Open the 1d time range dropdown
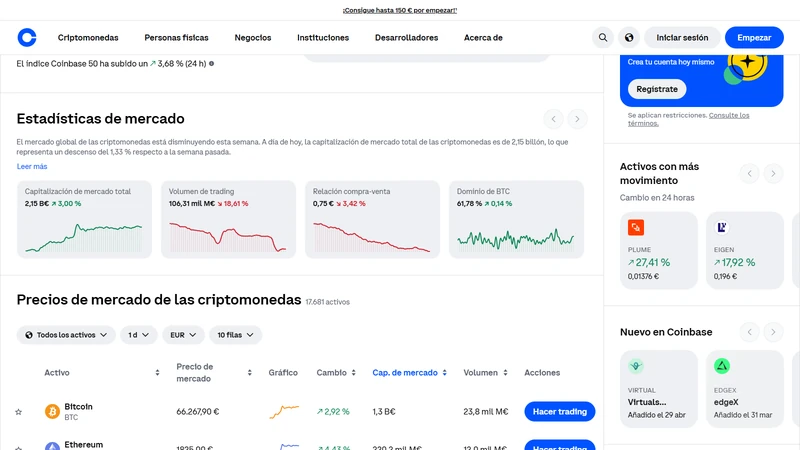 pyautogui.click(x=138, y=335)
